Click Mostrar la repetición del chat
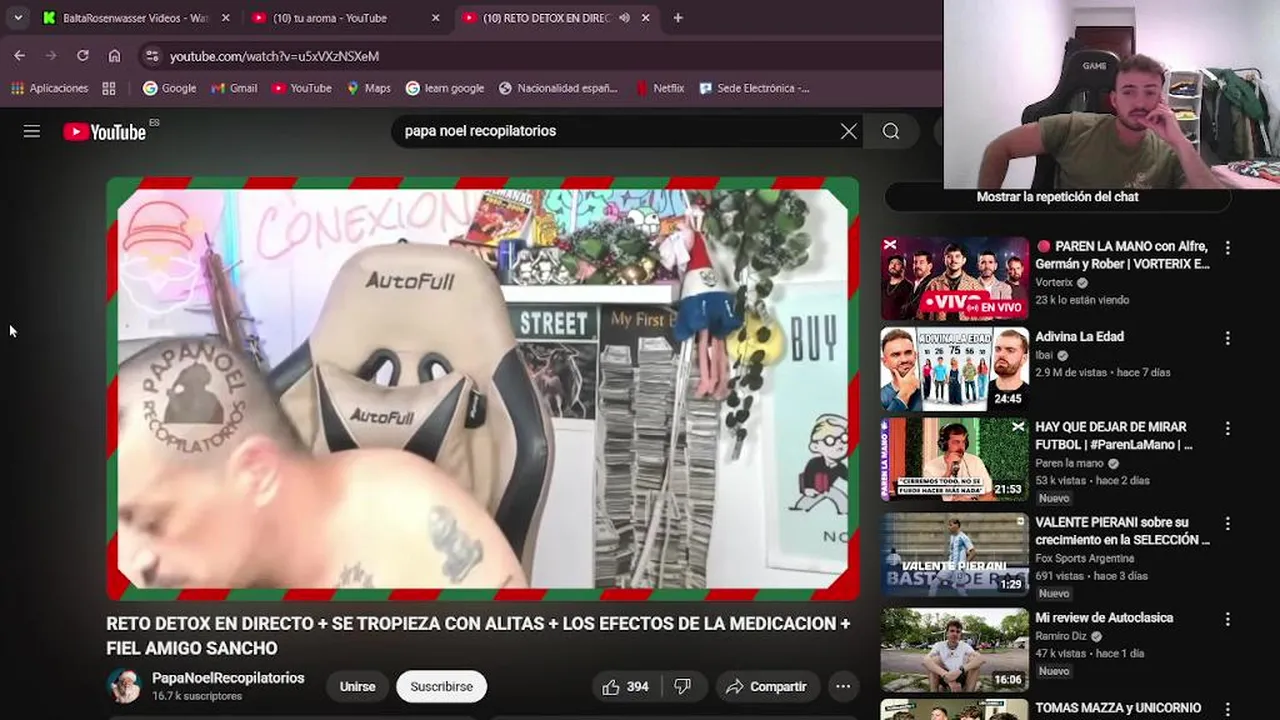 [1057, 197]
